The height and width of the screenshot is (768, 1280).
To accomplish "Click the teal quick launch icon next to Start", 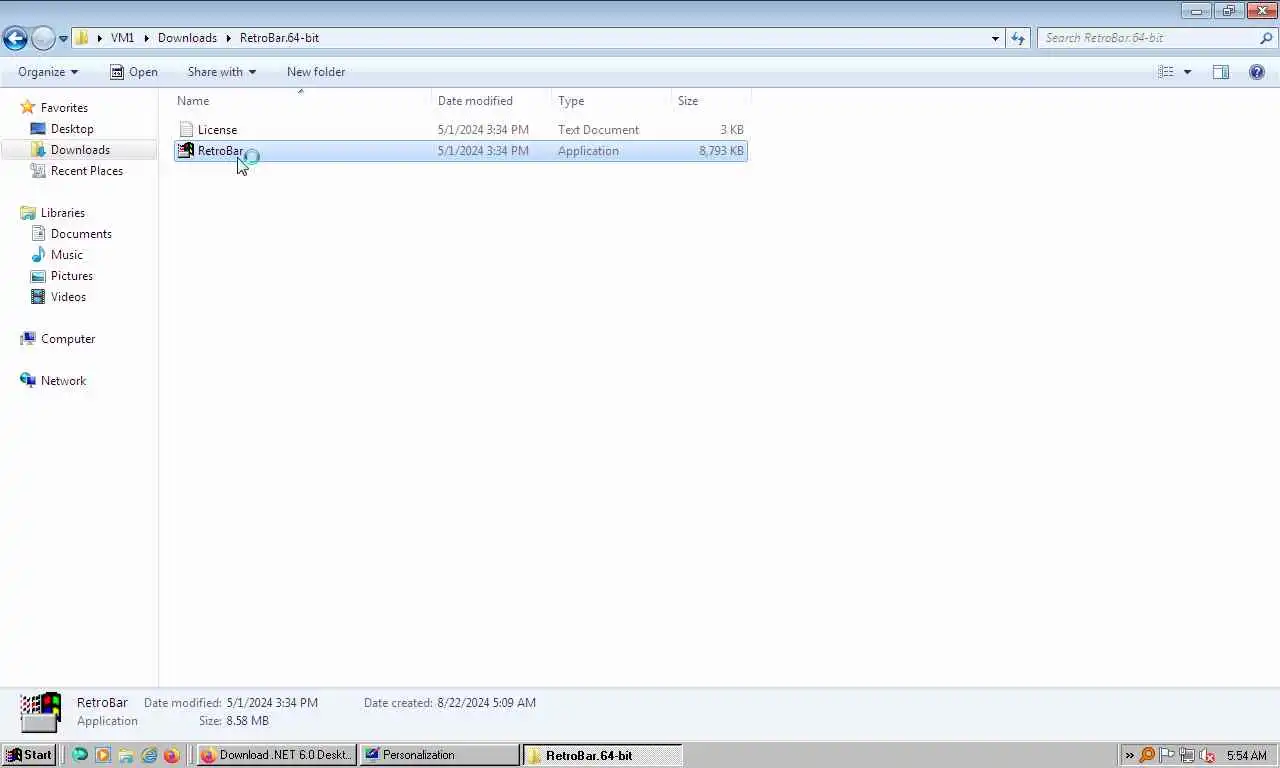I will click(x=80, y=755).
